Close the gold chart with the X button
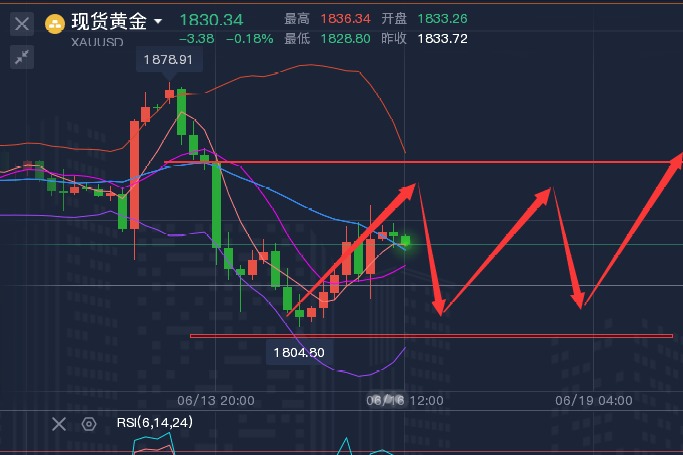The image size is (683, 455). coord(22,22)
